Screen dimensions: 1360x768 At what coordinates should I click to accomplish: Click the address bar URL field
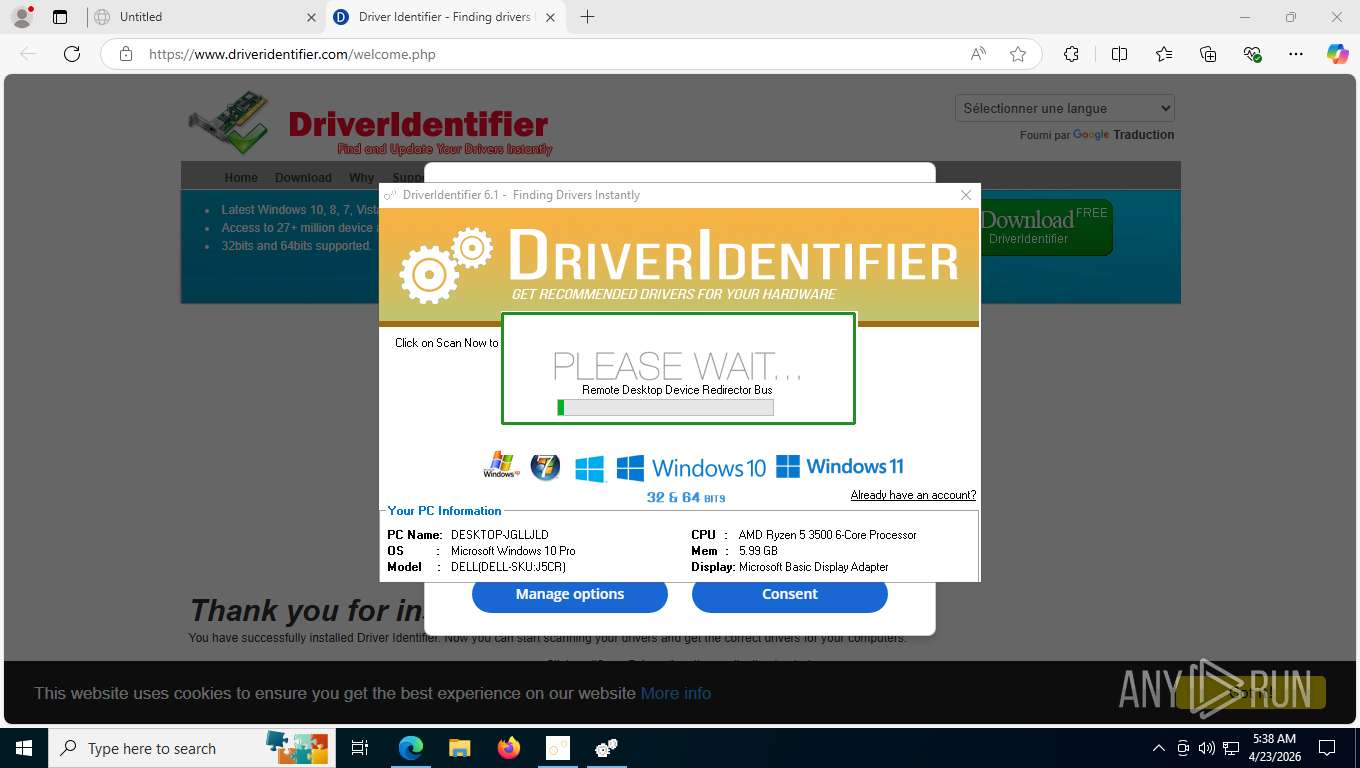pyautogui.click(x=550, y=54)
